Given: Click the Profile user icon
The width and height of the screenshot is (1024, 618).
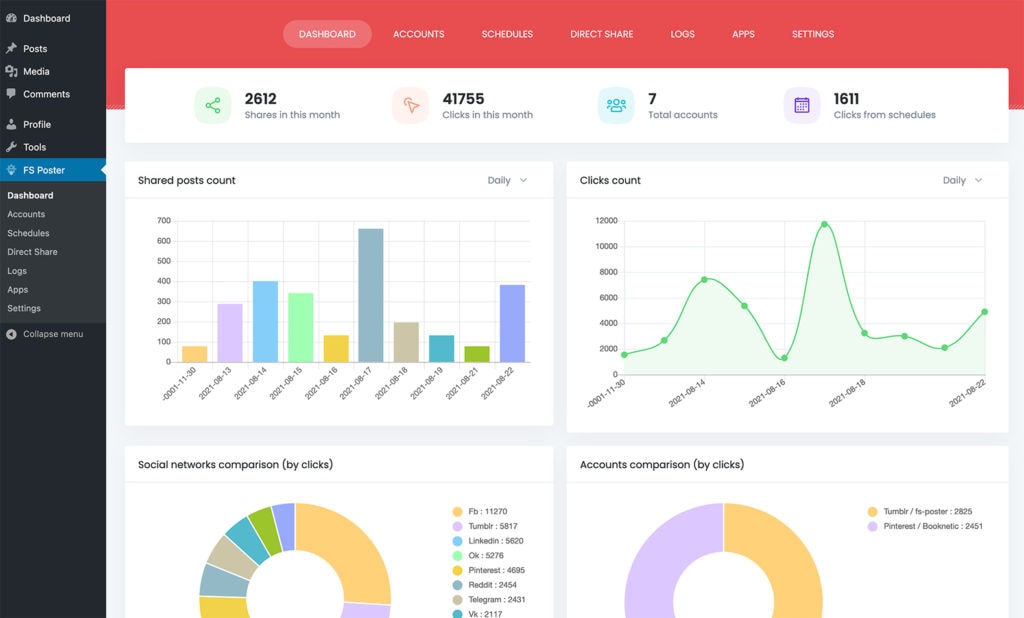Looking at the screenshot, I should point(11,124).
